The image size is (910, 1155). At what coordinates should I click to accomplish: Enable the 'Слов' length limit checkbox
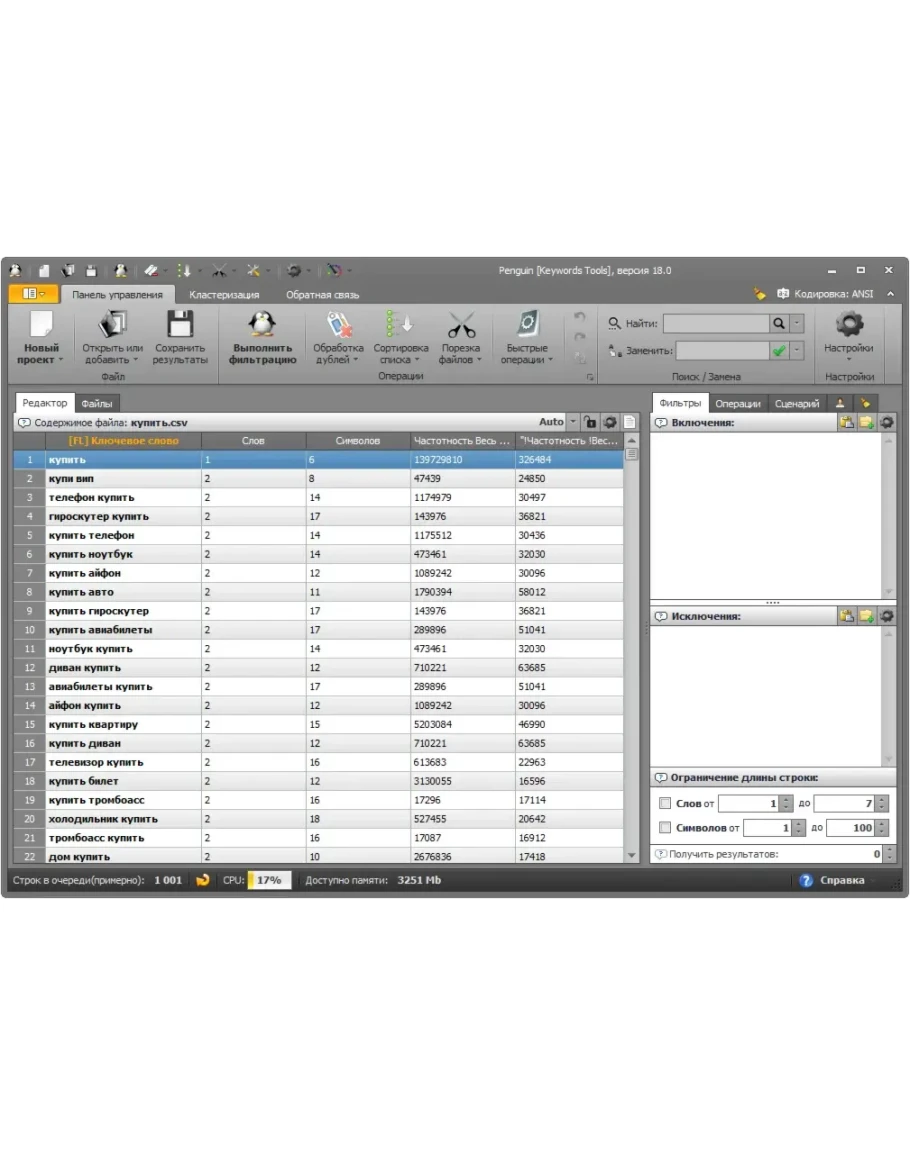[x=665, y=803]
